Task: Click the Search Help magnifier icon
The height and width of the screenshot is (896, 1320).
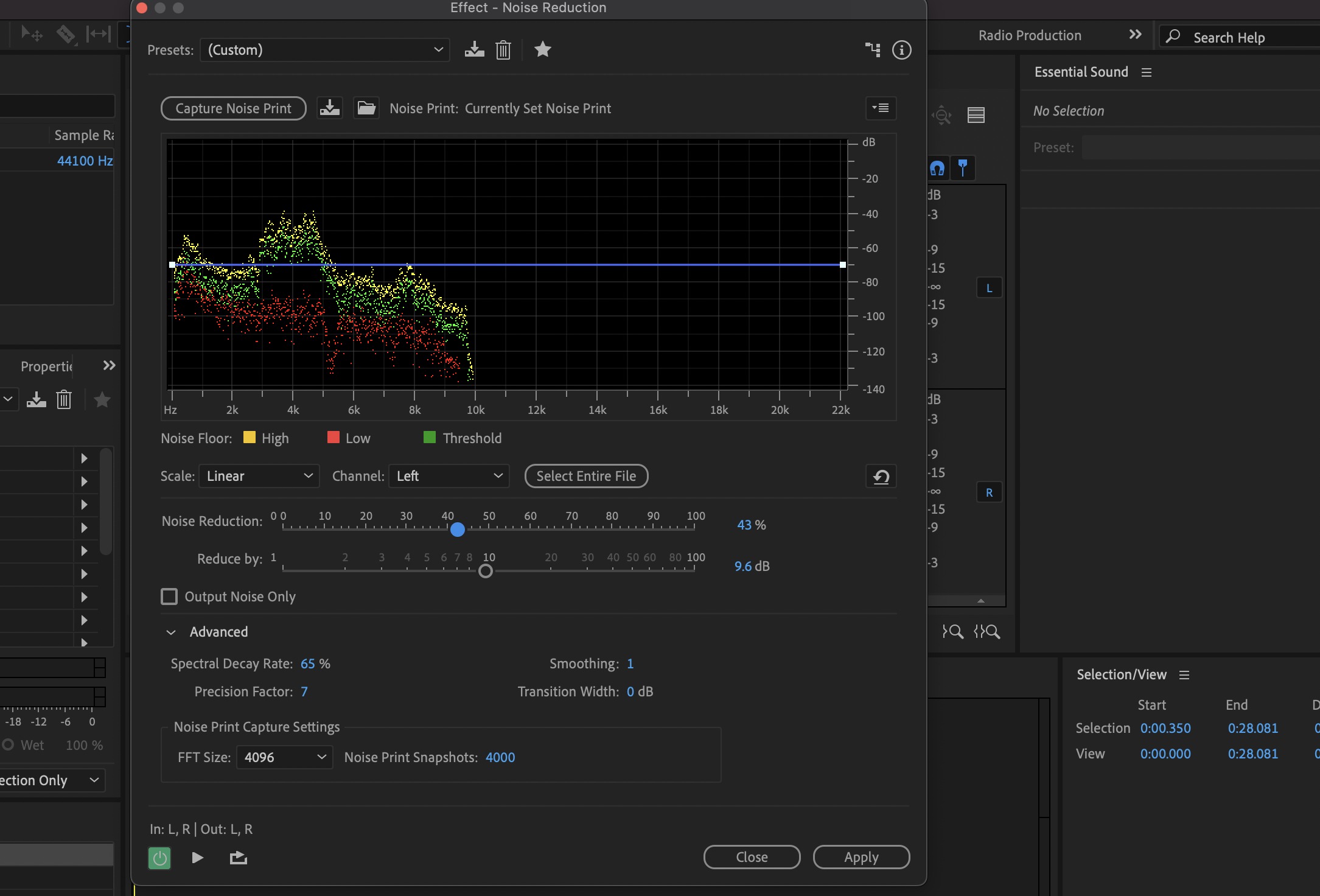Action: coord(1173,37)
